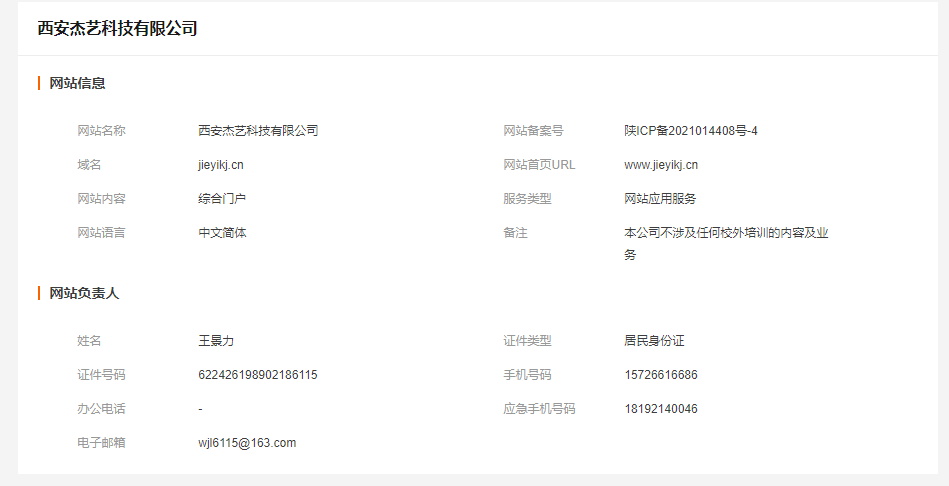
Task: Click the 中文简体 website language value
Action: pyautogui.click(x=222, y=233)
